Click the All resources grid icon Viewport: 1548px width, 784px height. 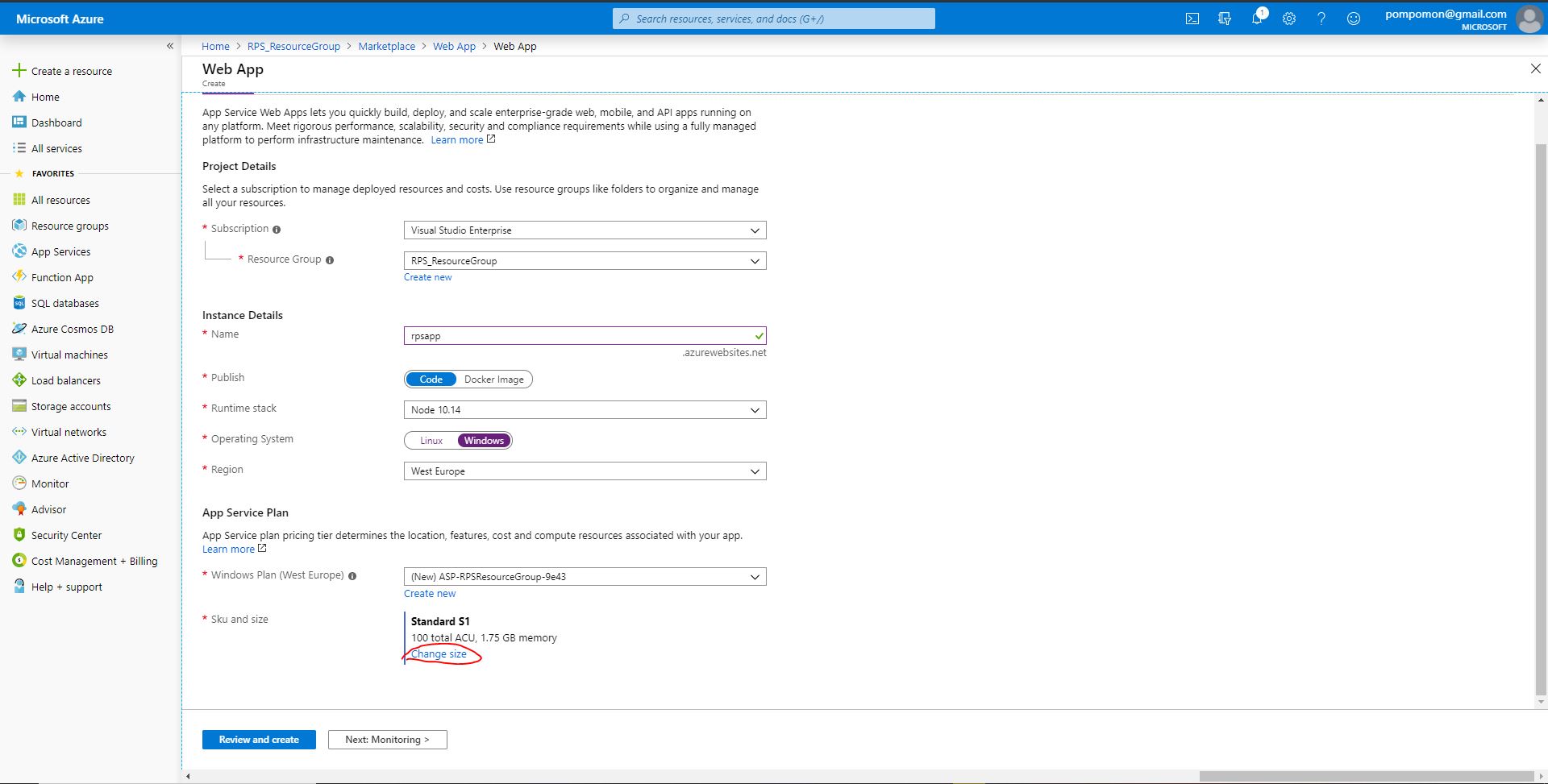pos(19,200)
